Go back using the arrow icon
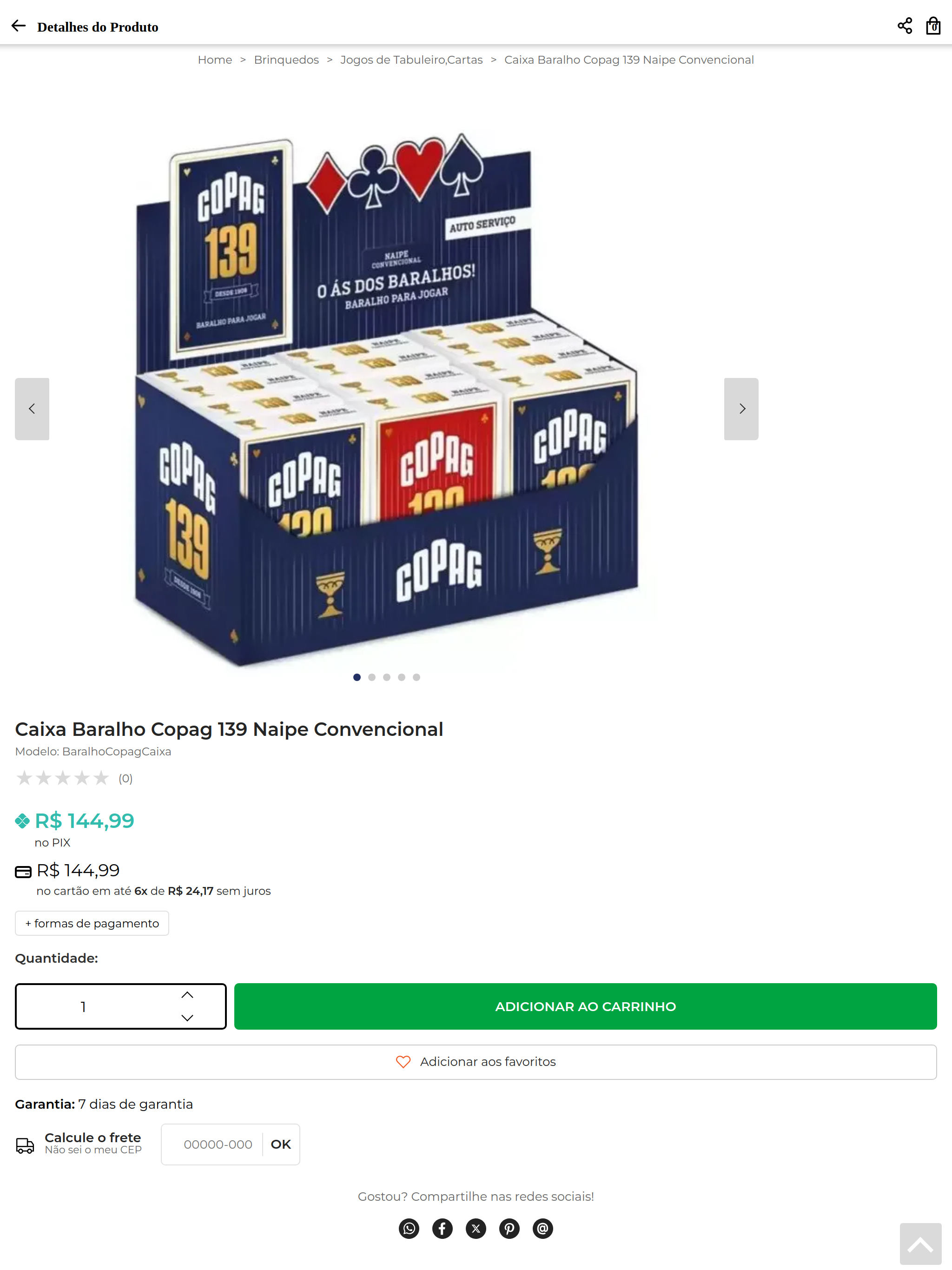The image size is (952, 1270). (19, 26)
